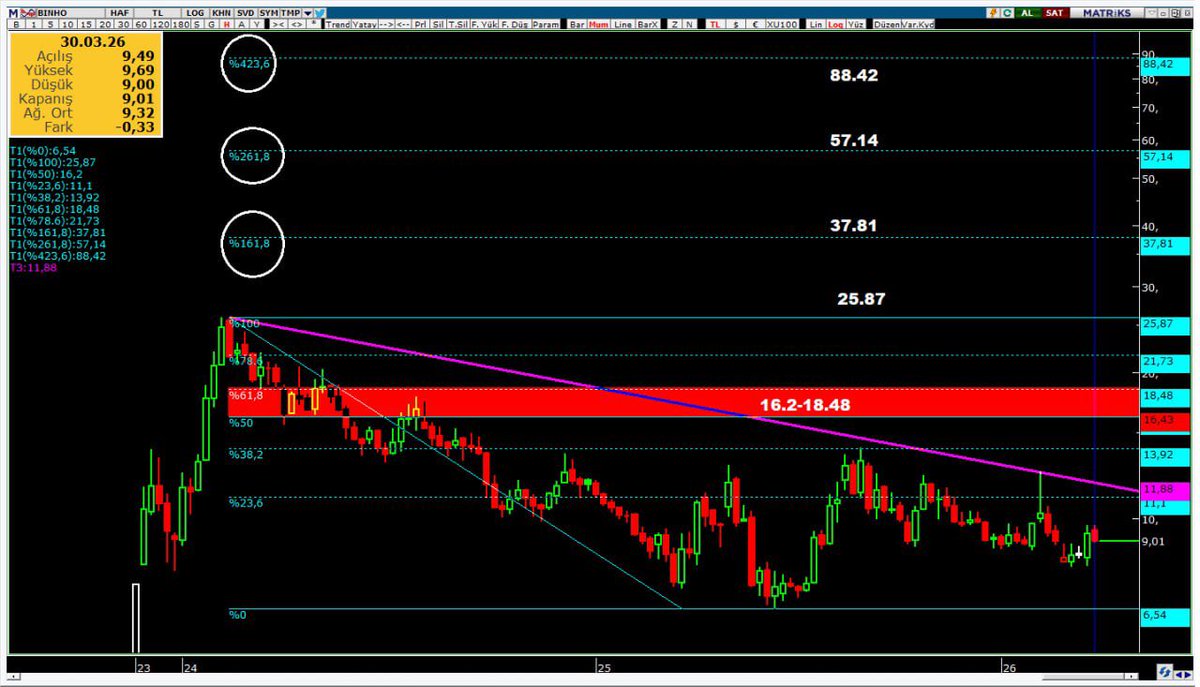The width and height of the screenshot is (1200, 687).
Task: Select the G daily period
Action: (x=212, y=24)
